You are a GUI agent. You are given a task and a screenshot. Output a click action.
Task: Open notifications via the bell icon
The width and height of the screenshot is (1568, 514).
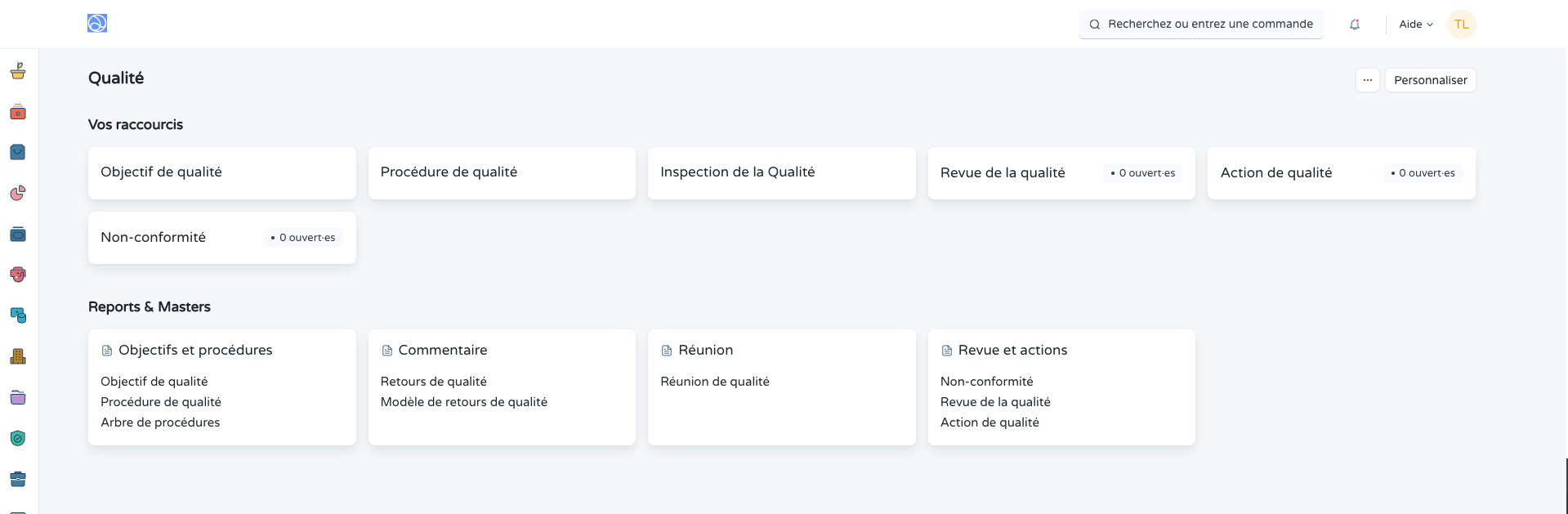[1354, 24]
